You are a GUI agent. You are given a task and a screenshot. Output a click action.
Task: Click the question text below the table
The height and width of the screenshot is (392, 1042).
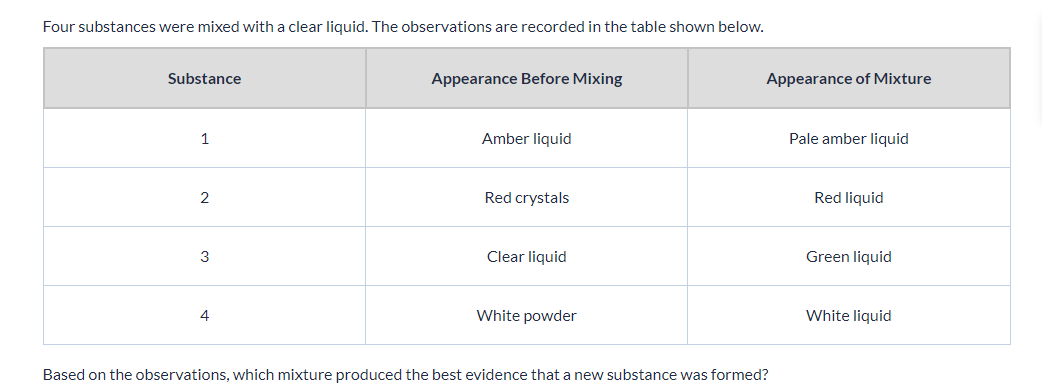[x=405, y=375]
